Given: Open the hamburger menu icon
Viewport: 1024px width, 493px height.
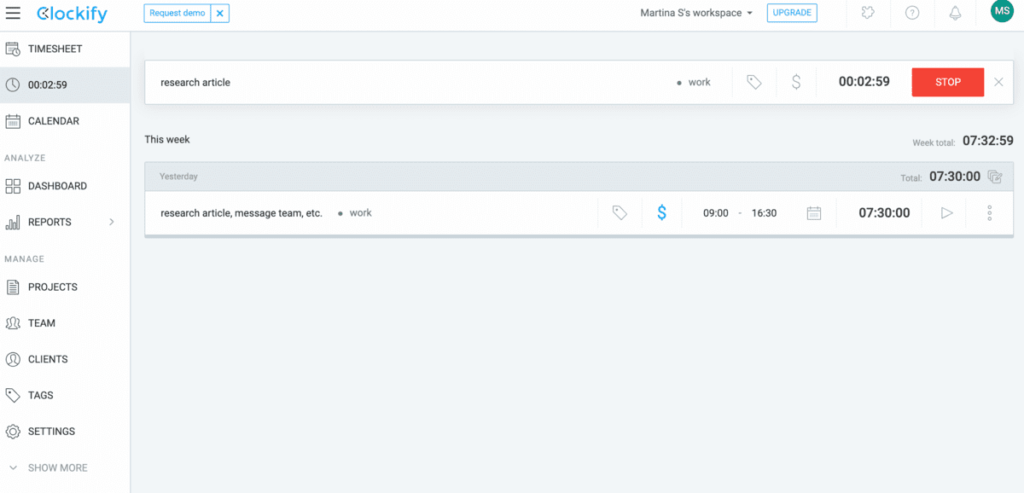Looking at the screenshot, I should (14, 14).
